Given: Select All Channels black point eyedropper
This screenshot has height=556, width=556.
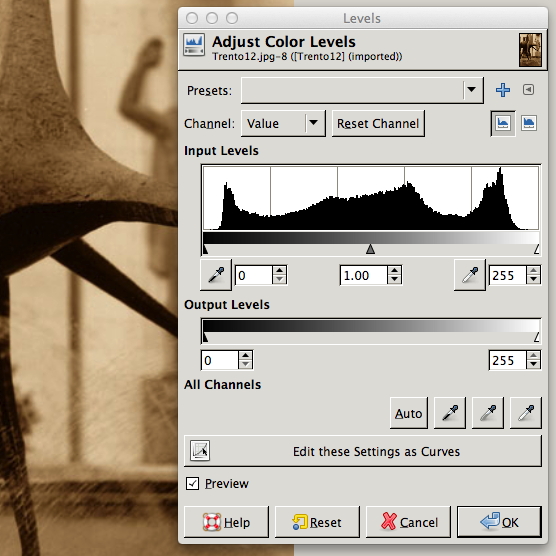Looking at the screenshot, I should [450, 413].
